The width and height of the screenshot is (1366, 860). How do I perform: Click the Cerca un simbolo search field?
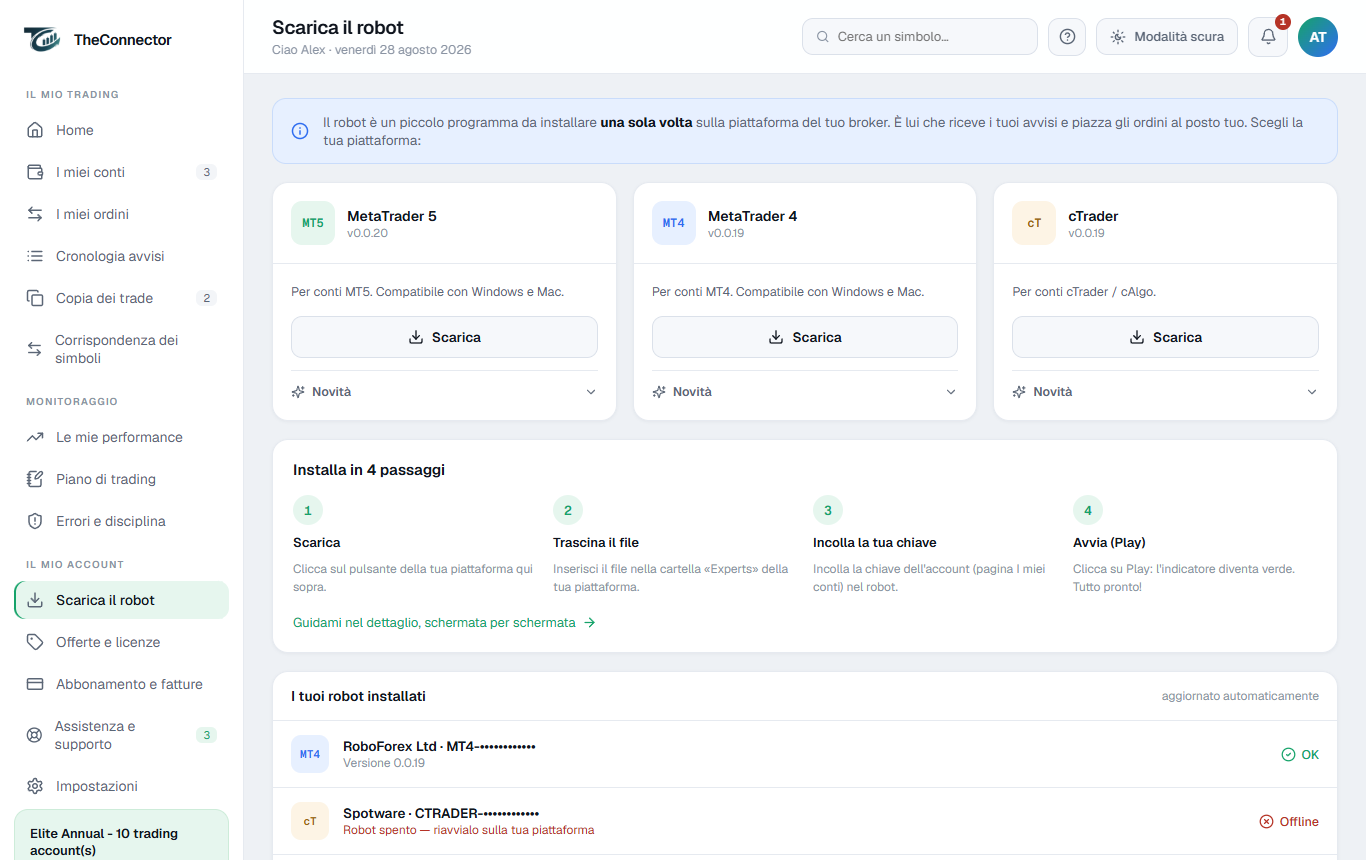tap(919, 37)
